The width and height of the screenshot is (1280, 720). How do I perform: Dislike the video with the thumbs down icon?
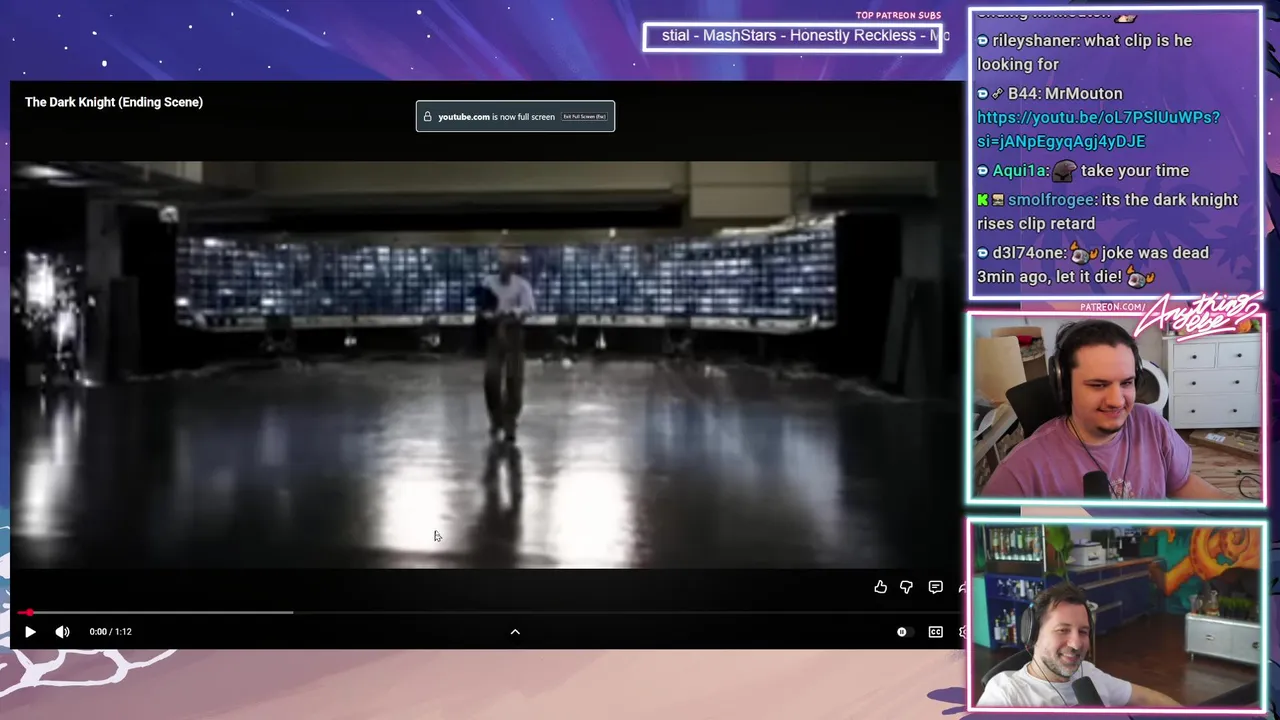click(x=906, y=587)
